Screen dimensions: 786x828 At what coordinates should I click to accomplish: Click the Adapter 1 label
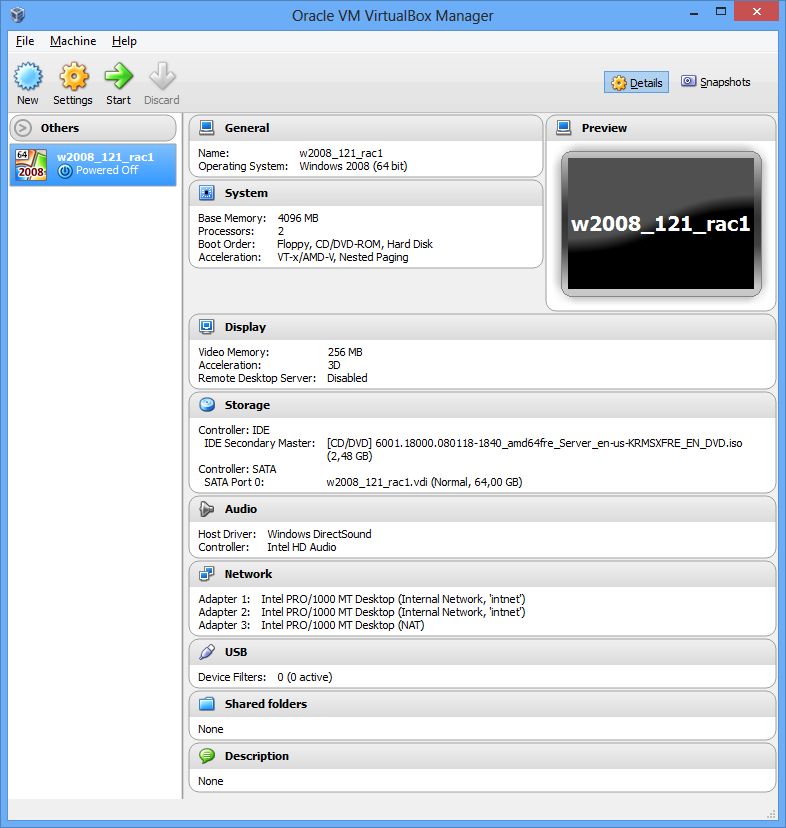click(x=224, y=599)
